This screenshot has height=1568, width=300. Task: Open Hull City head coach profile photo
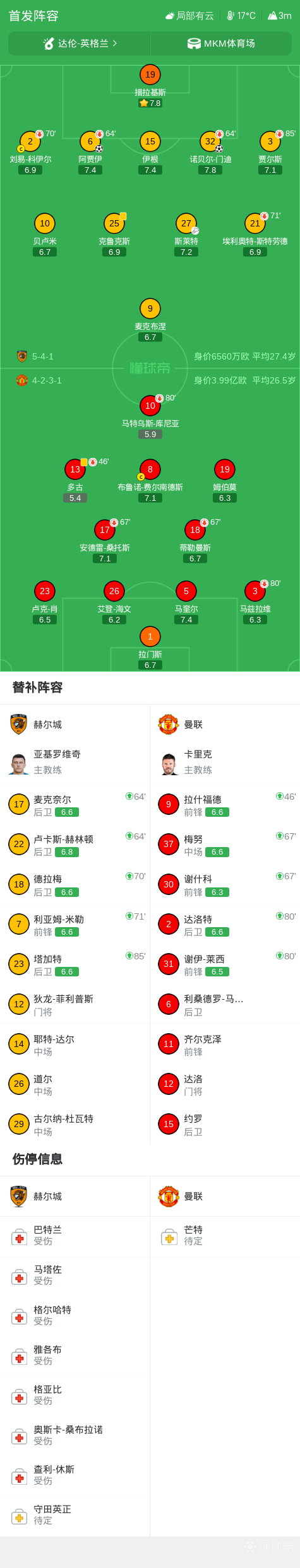(x=19, y=762)
